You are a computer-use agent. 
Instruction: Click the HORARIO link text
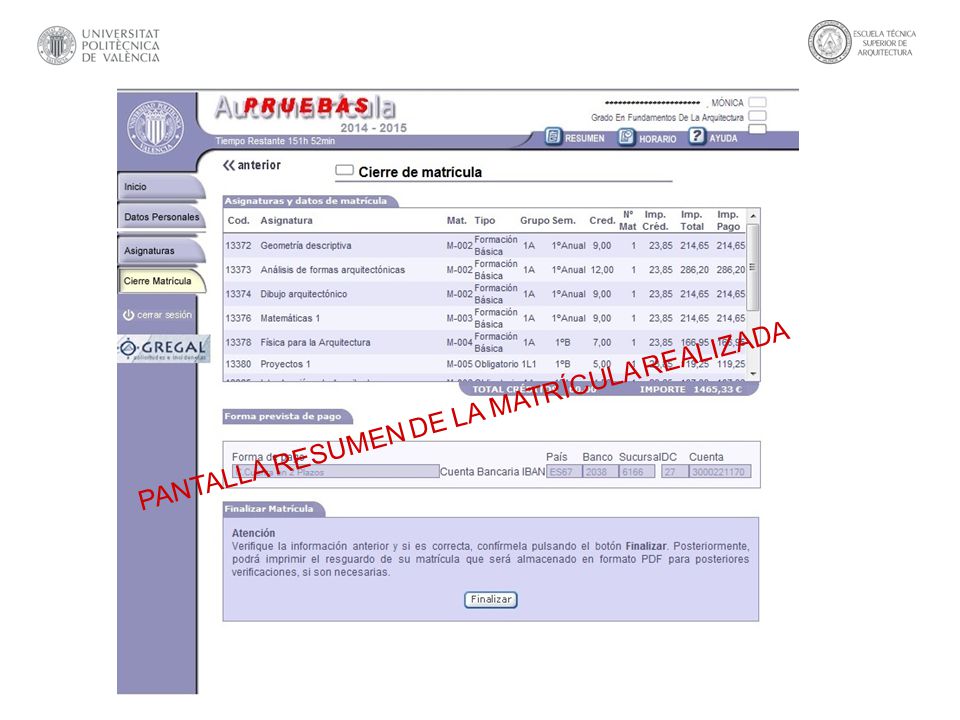658,139
